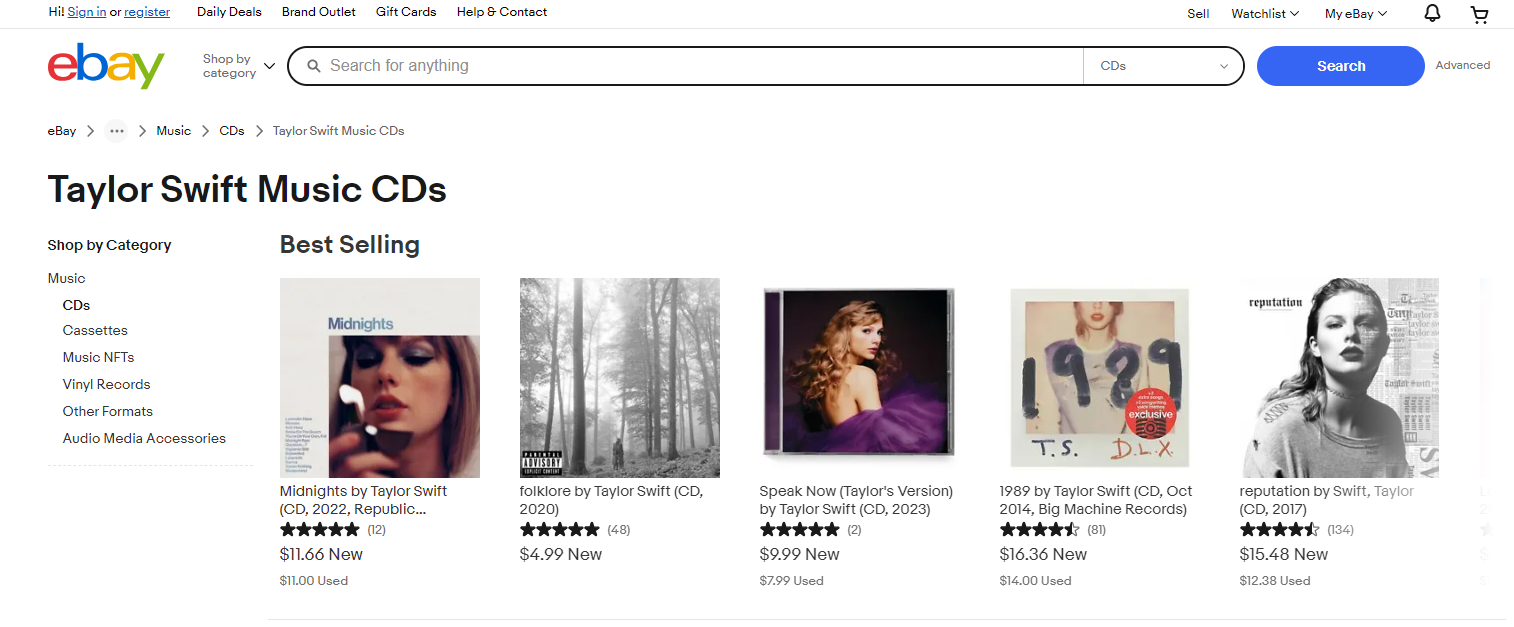Click the Sell link in header
Screen dimensions: 1514x627
click(x=1198, y=13)
